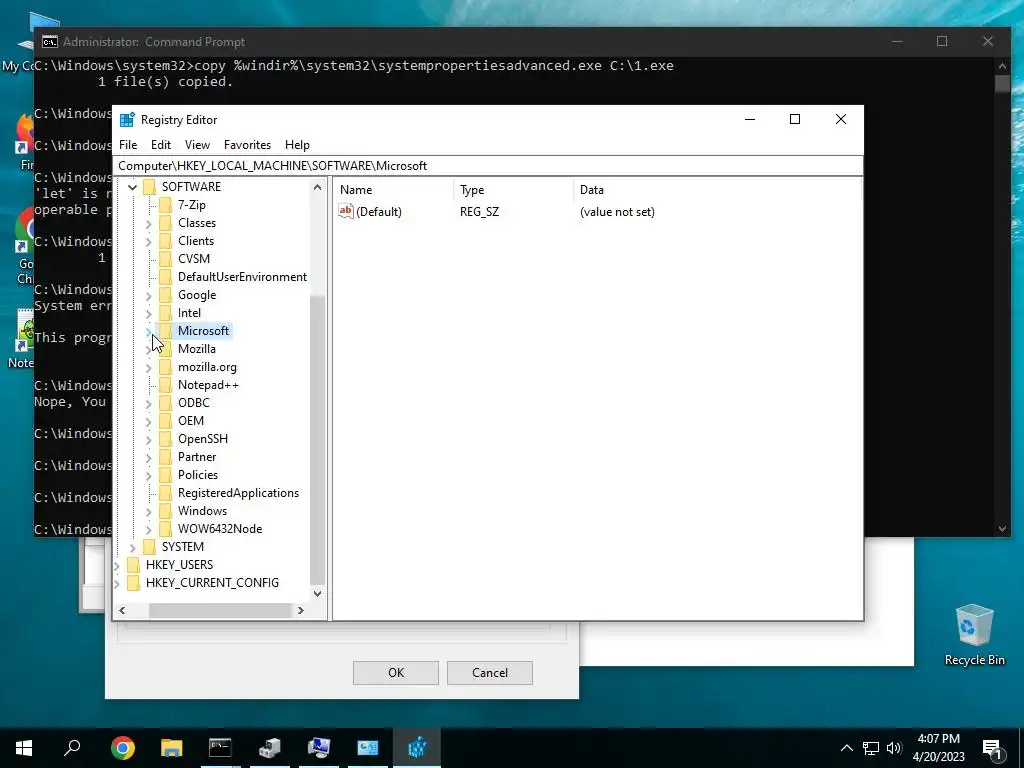
Task: Open the Recycle Bin desktop icon
Action: click(x=974, y=635)
